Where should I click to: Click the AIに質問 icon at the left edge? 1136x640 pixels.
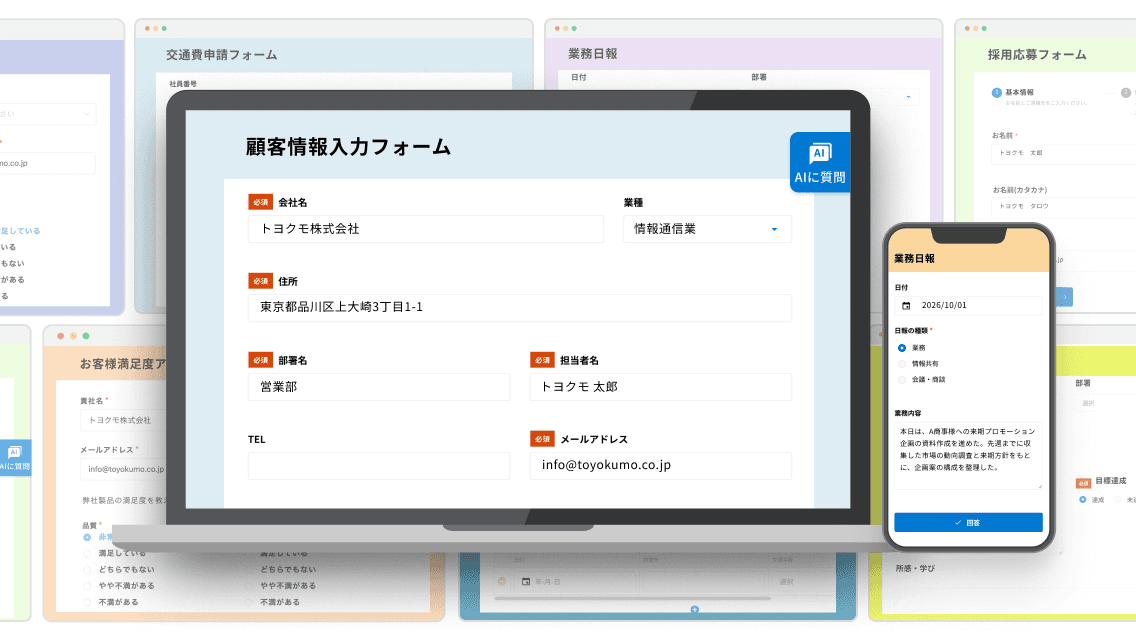click(14, 457)
